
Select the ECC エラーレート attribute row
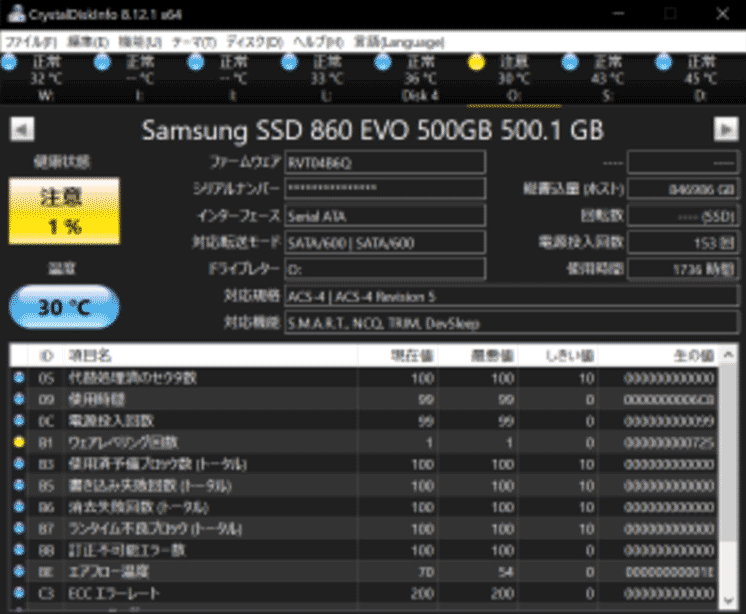tap(363, 593)
